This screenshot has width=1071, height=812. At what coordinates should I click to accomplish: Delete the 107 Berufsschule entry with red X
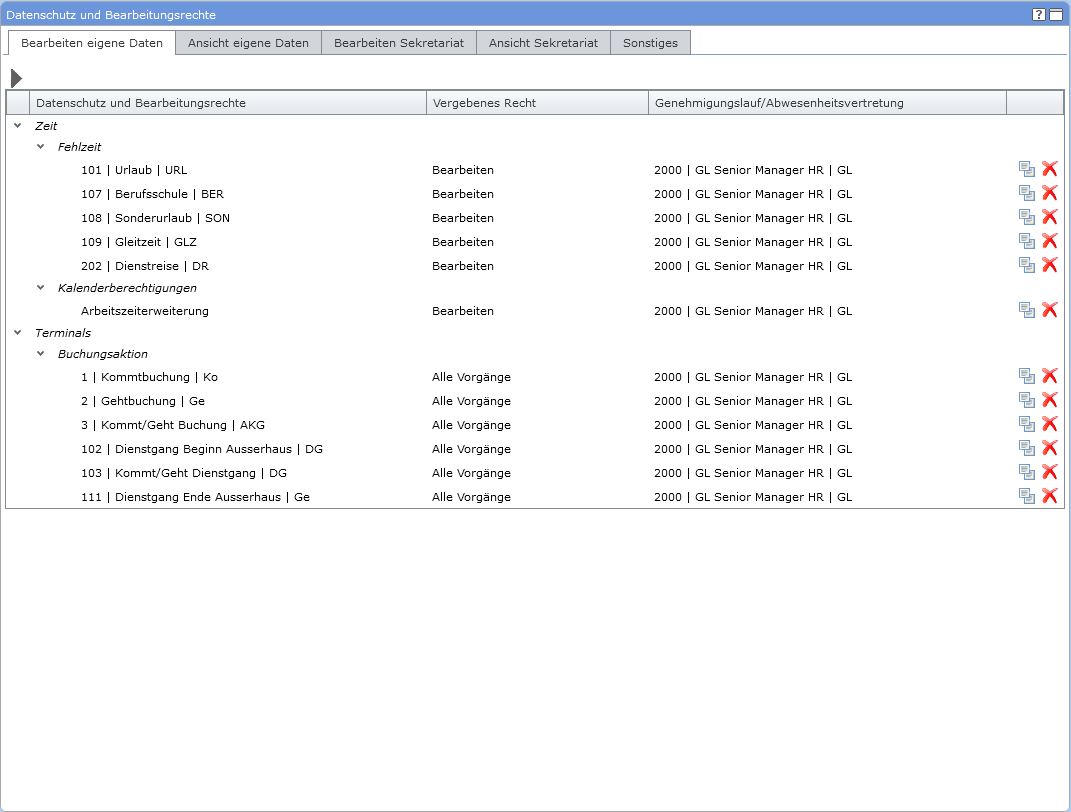click(1049, 193)
